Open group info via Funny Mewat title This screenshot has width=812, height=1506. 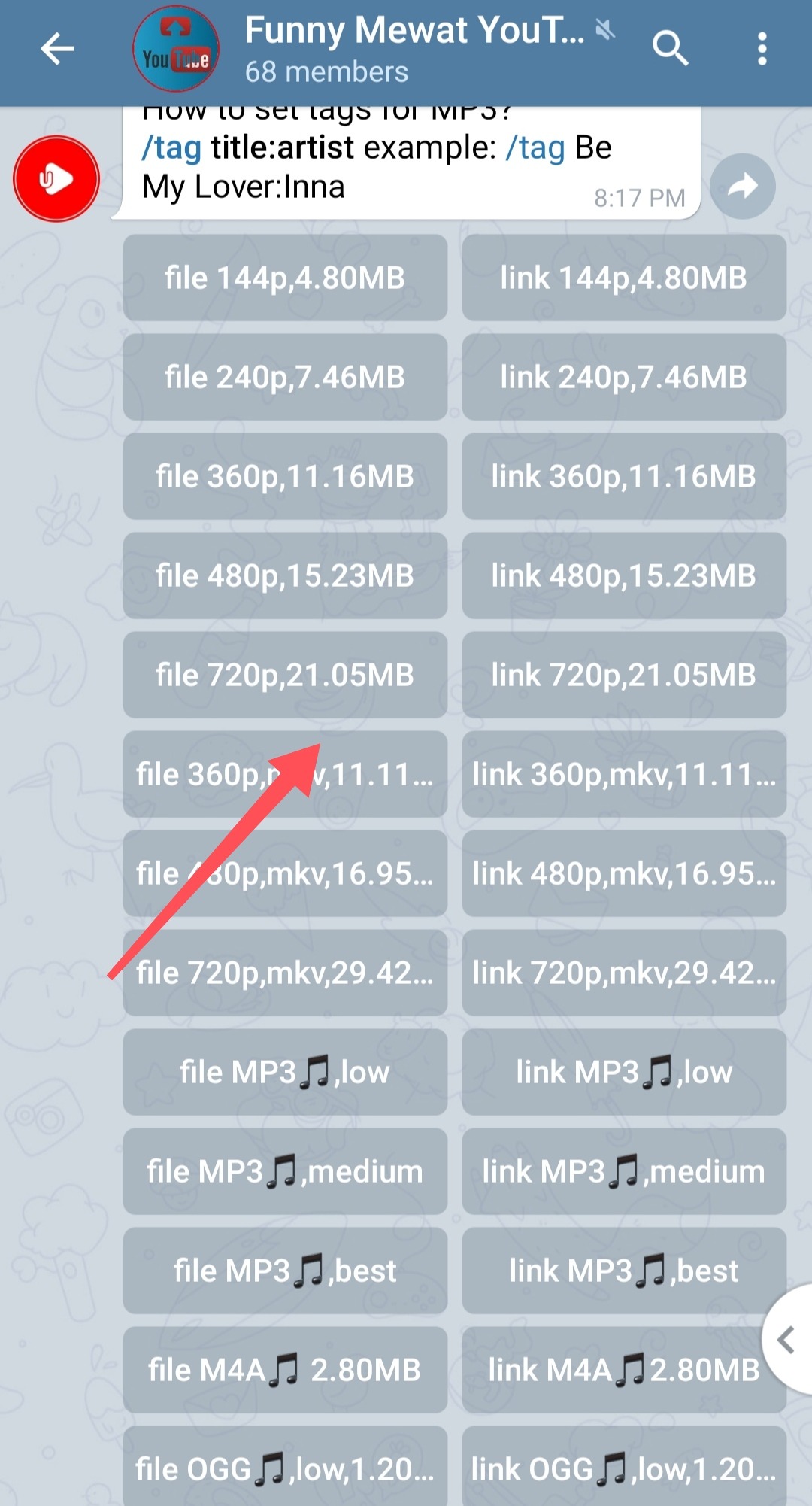tap(414, 31)
